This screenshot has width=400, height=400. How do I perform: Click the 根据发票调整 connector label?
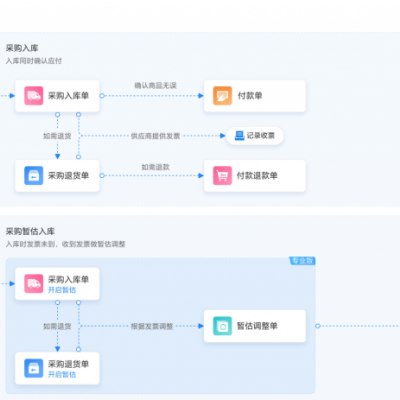point(152,326)
